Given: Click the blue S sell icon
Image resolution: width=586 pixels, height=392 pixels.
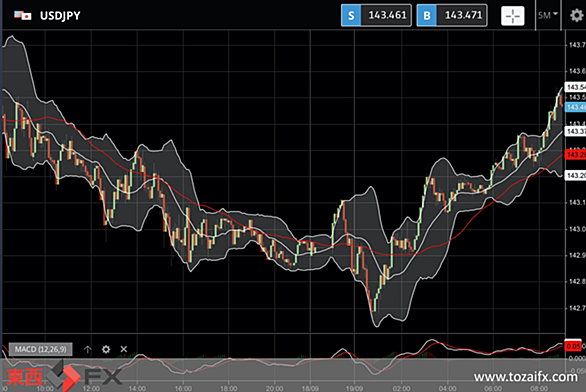Looking at the screenshot, I should coord(351,16).
